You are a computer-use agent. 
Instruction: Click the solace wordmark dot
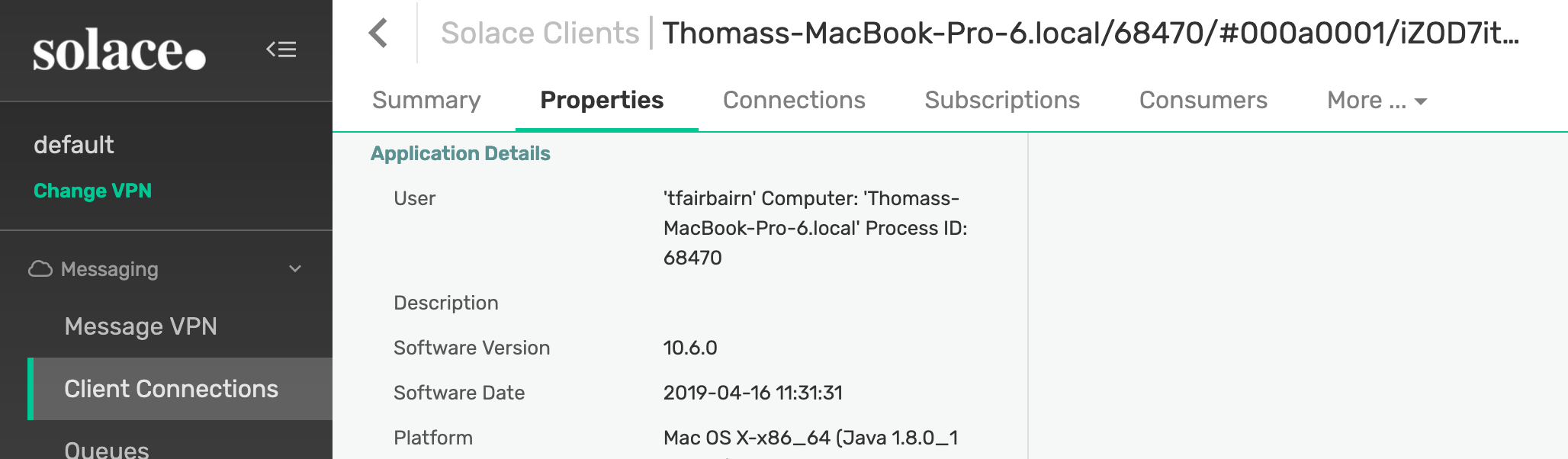[197, 61]
